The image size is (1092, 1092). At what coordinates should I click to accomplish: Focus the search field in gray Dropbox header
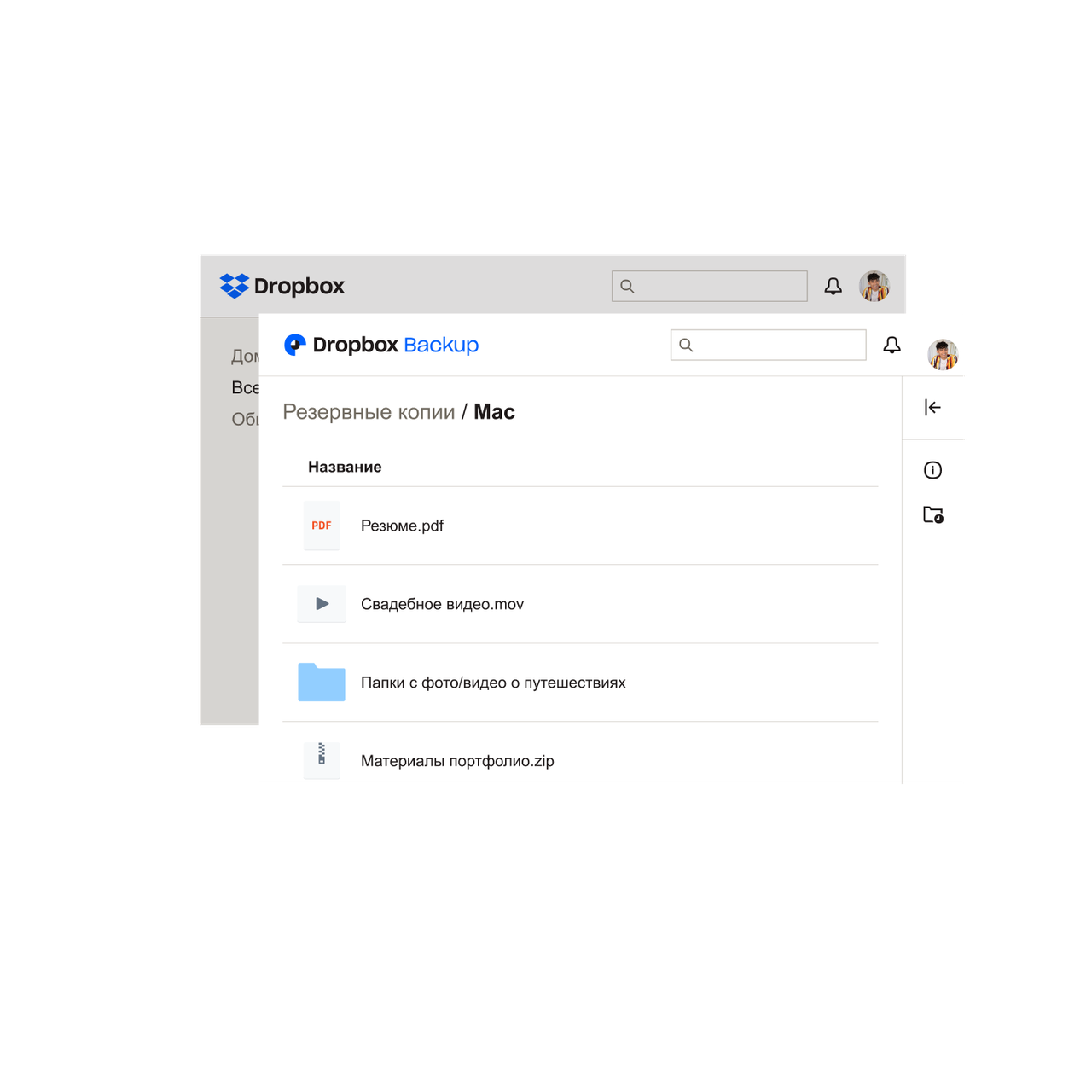(x=709, y=286)
